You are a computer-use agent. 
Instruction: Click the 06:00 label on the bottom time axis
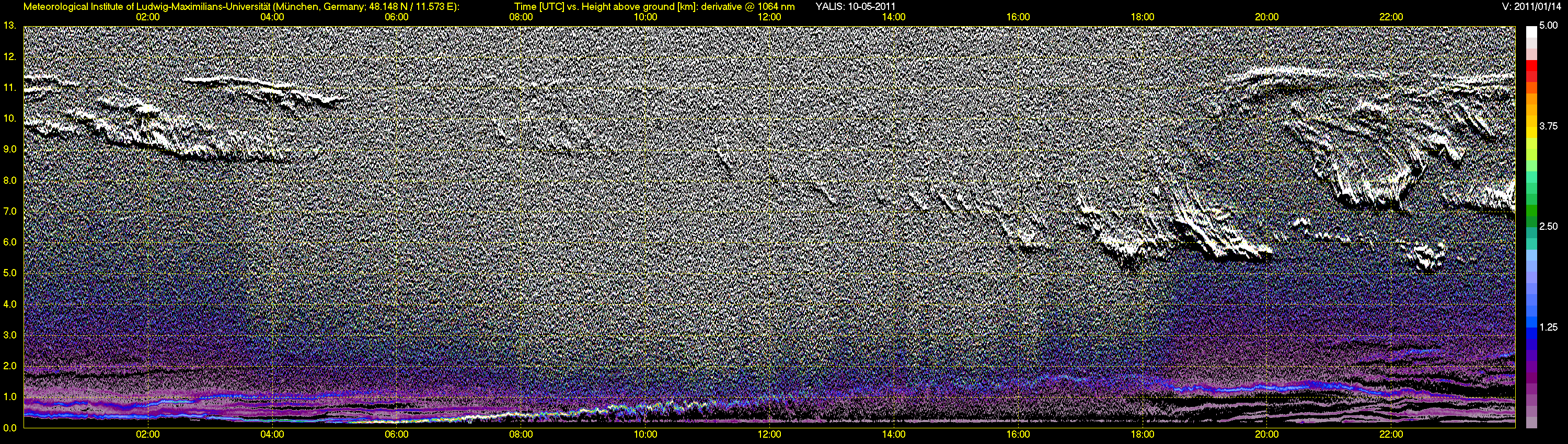pyautogui.click(x=396, y=435)
